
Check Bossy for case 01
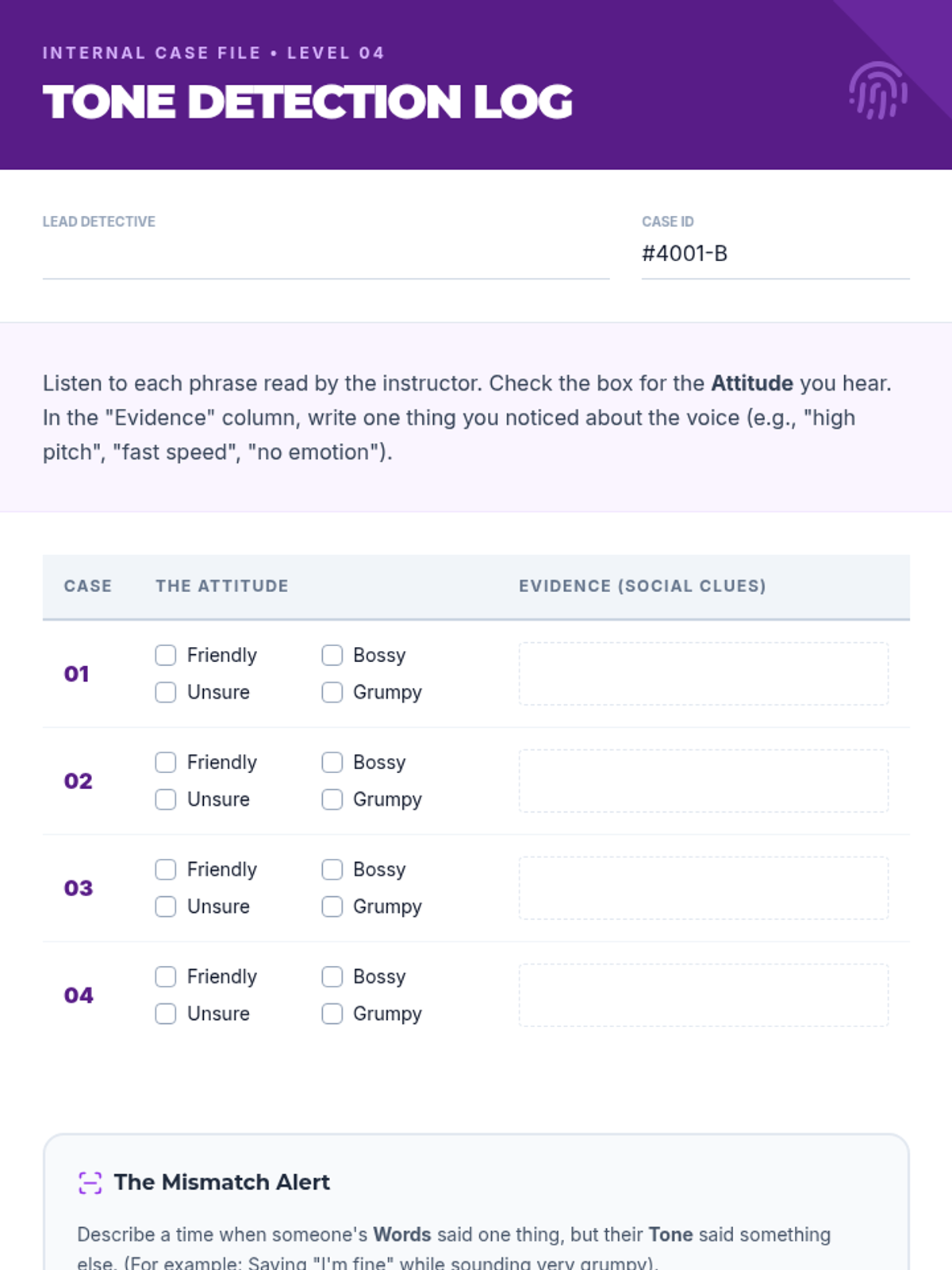[x=332, y=656]
